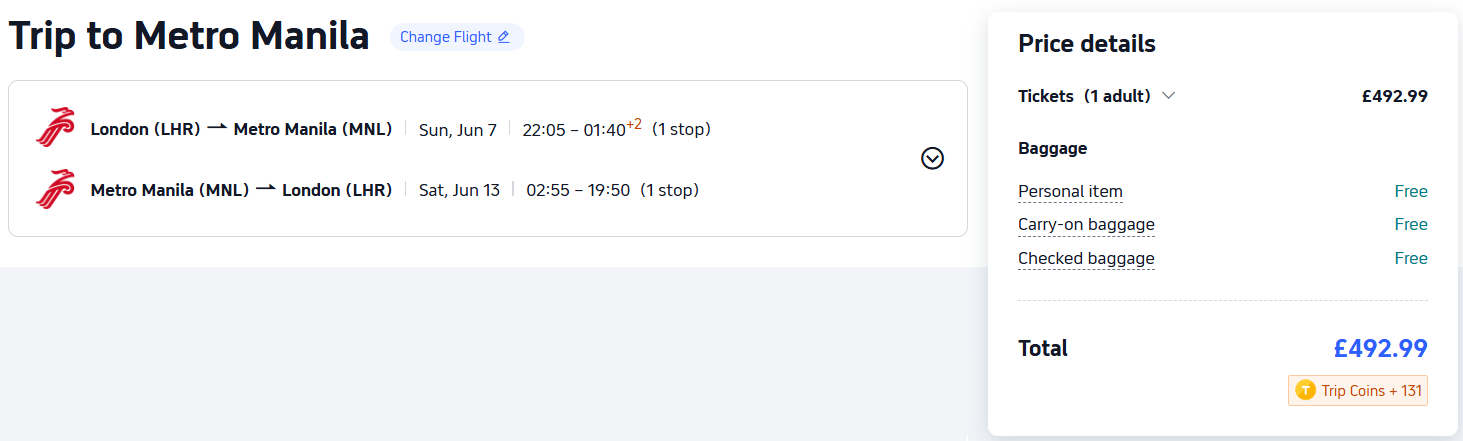The image size is (1463, 441).
Task: Click the +2 day arrival indicator
Action: (634, 124)
